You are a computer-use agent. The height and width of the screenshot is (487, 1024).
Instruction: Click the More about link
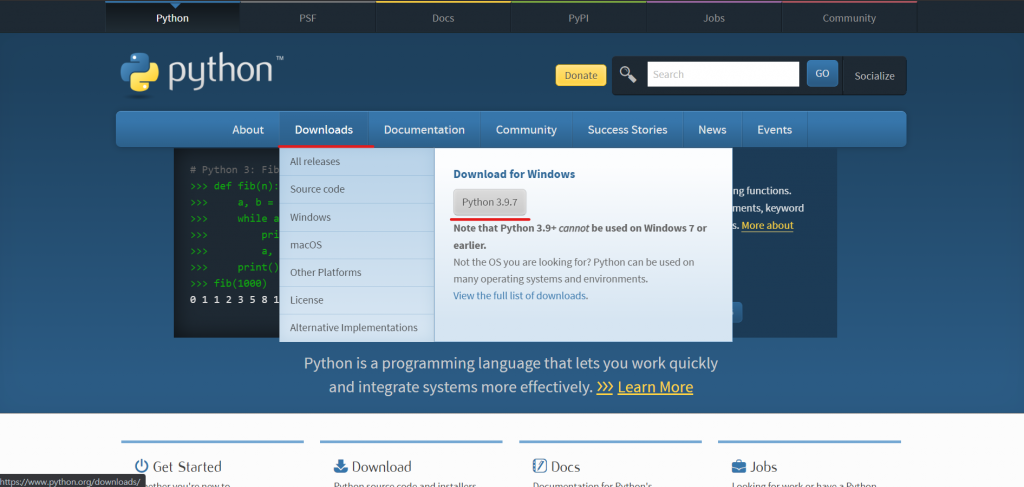pos(767,226)
